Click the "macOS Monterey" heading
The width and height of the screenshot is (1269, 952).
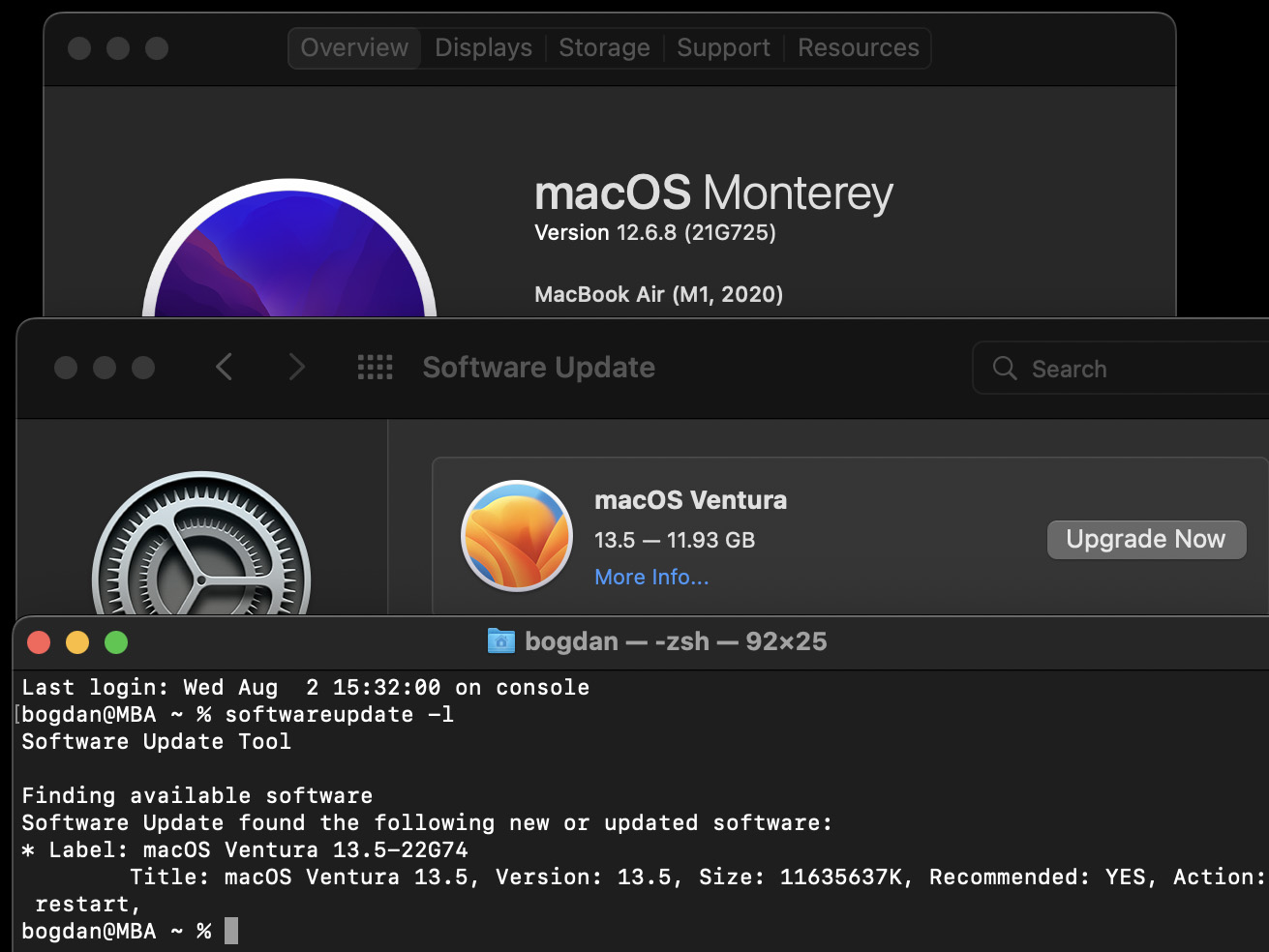click(713, 193)
